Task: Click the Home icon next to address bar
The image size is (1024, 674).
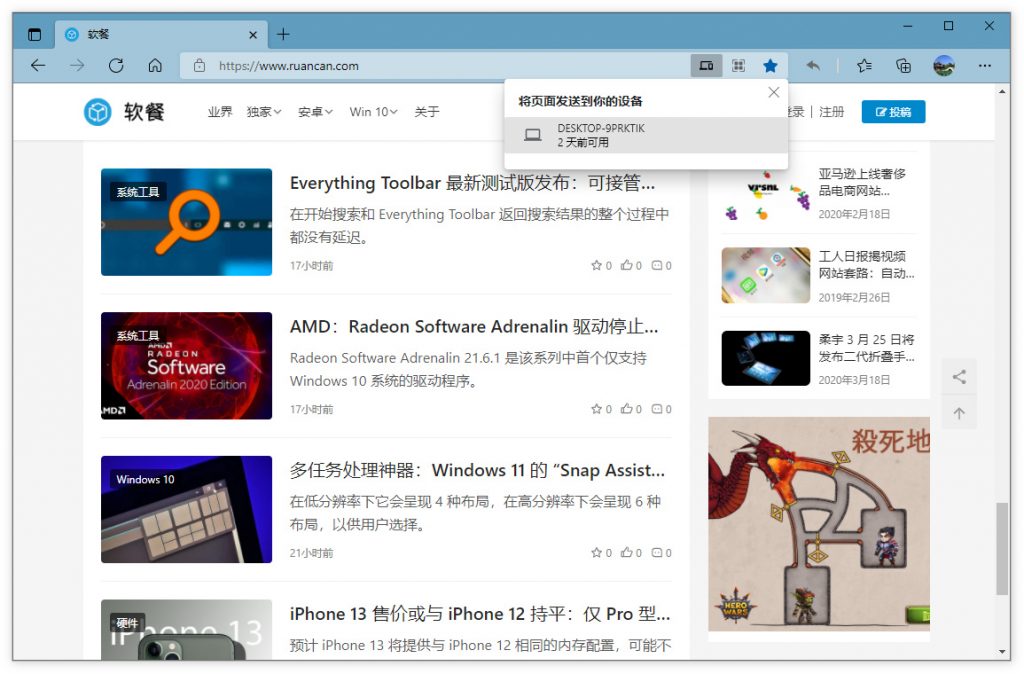Action: click(155, 65)
